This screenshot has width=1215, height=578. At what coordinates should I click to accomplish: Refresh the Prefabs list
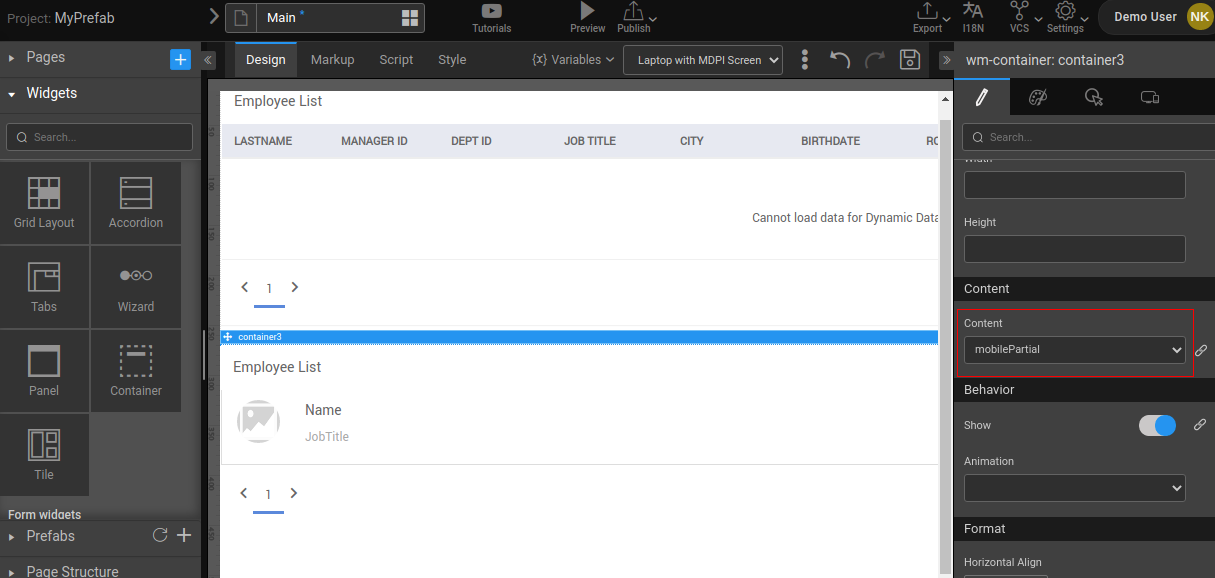159,536
